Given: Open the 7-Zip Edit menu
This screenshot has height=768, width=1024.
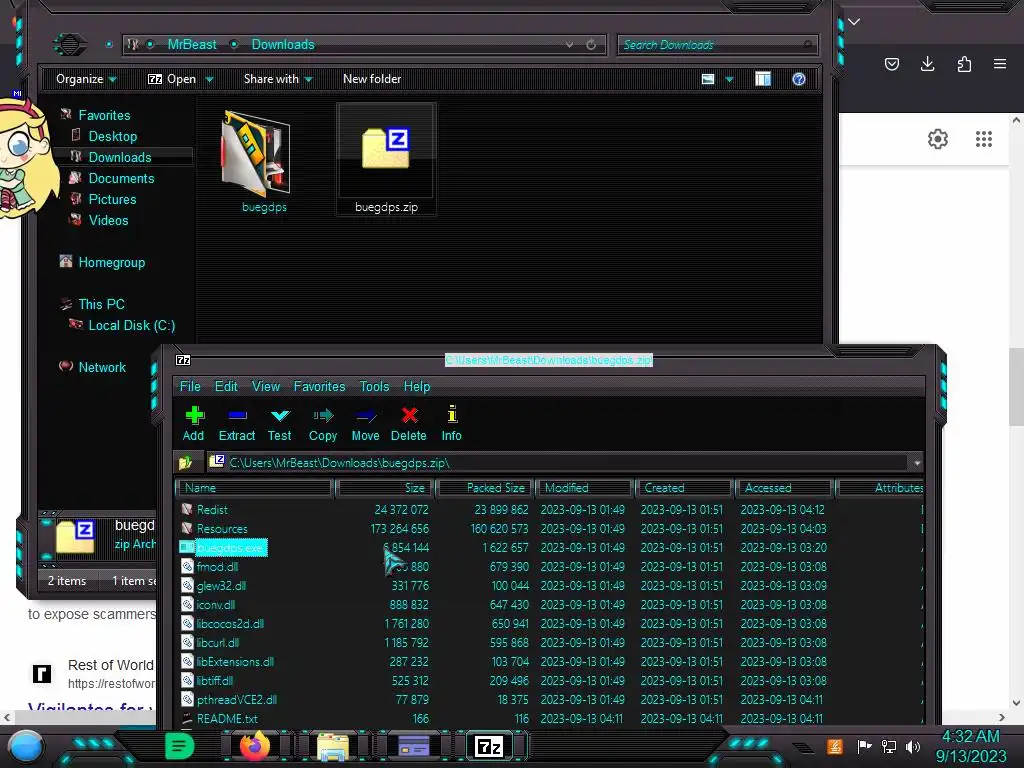Looking at the screenshot, I should [x=226, y=387].
